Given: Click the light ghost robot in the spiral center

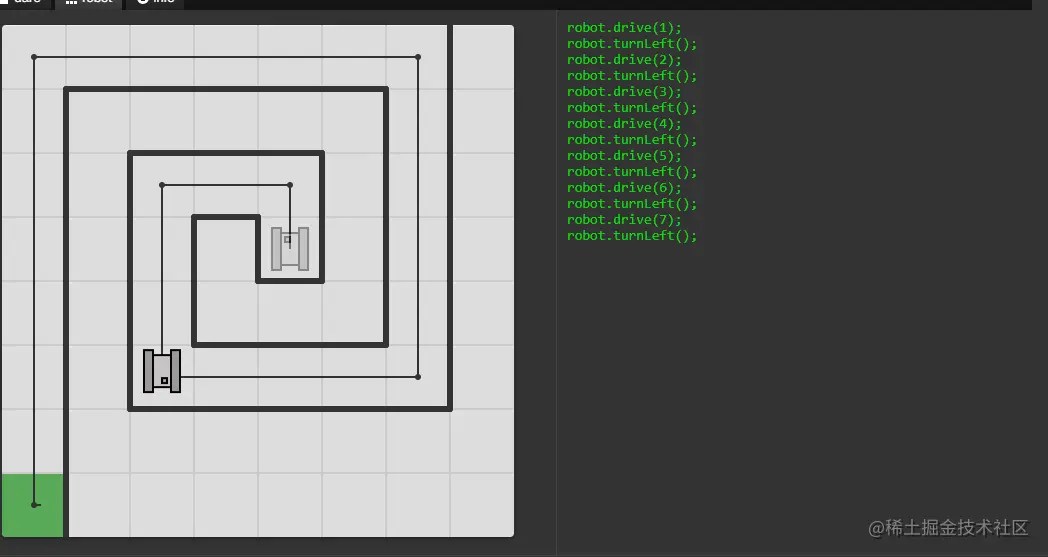Looking at the screenshot, I should (x=290, y=249).
